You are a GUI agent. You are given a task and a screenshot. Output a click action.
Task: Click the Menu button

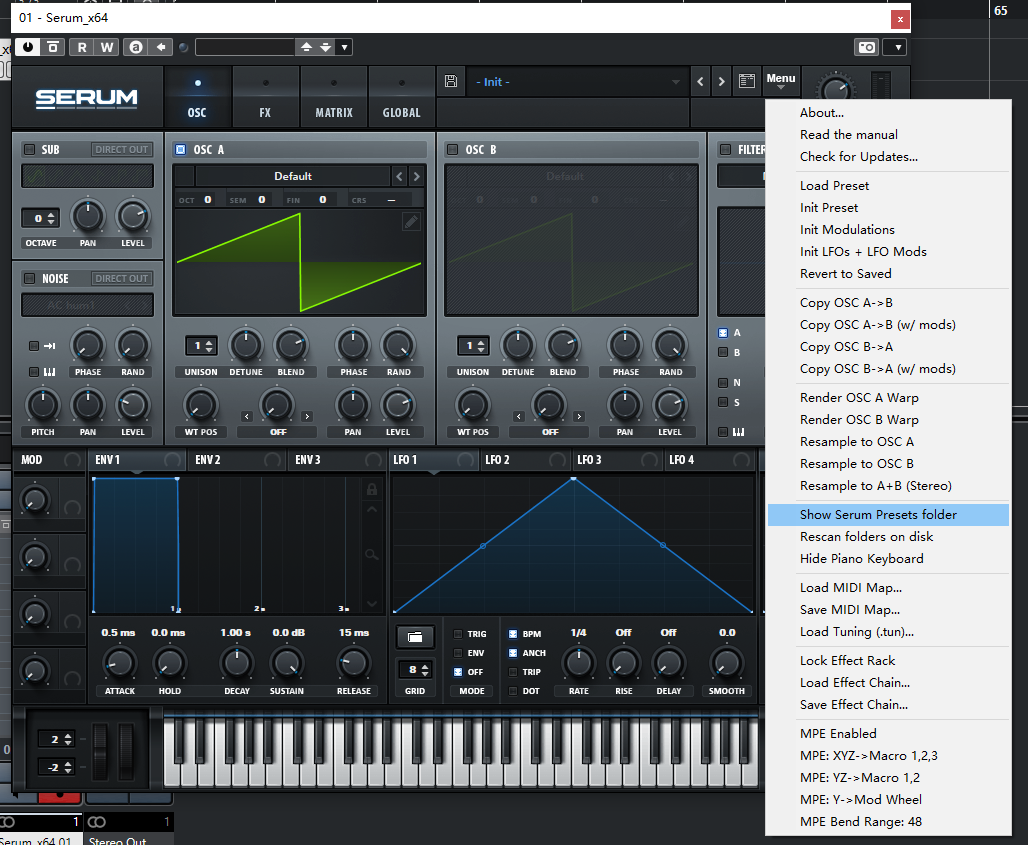[780, 81]
